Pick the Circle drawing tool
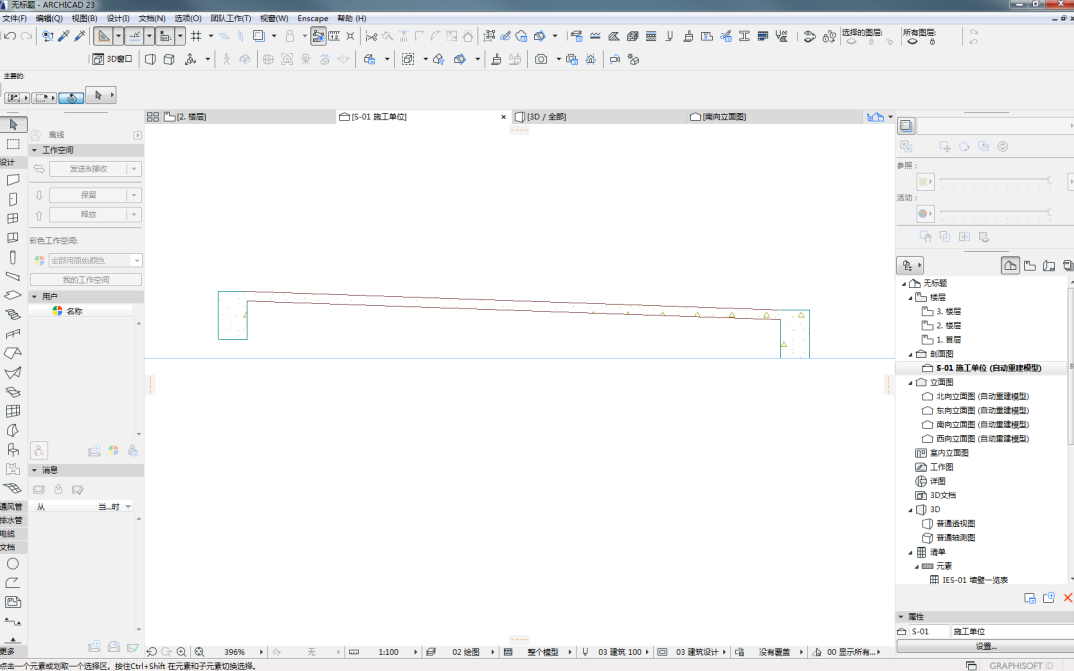This screenshot has height=671, width=1074. coord(13,564)
